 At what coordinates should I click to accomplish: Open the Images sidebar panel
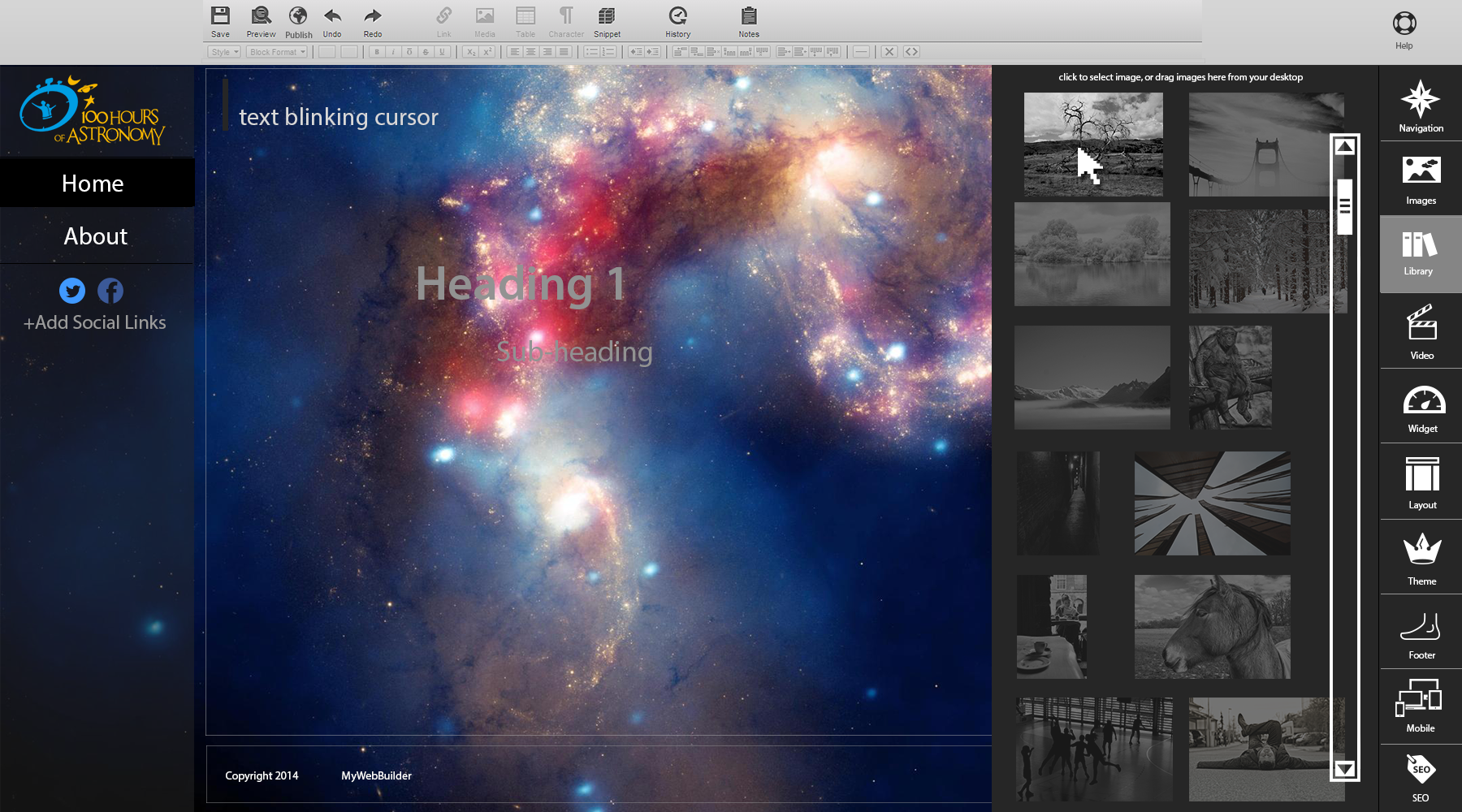1421,179
